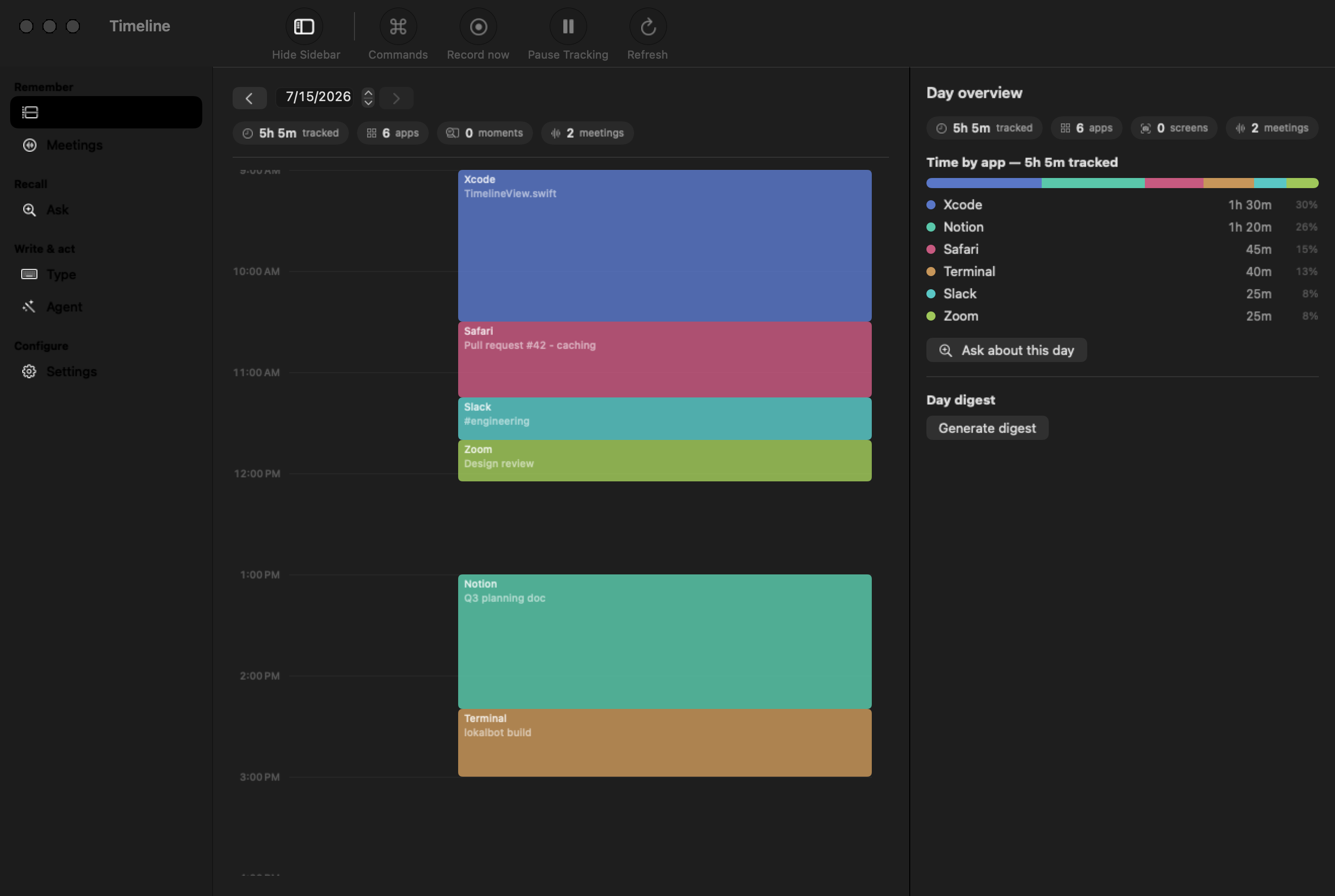Click the Slack row in Time by app
This screenshot has width=1335, height=896.
pyautogui.click(x=1123, y=294)
